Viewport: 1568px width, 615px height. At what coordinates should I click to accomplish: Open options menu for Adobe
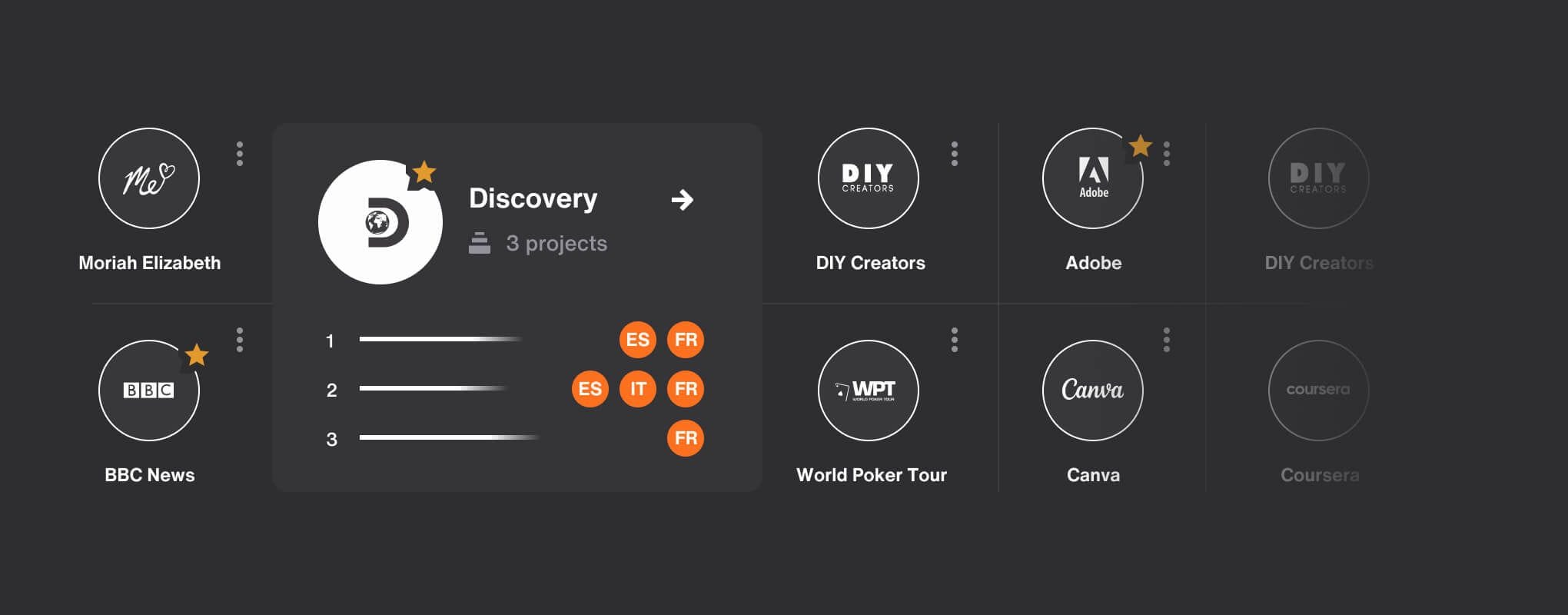click(1167, 154)
